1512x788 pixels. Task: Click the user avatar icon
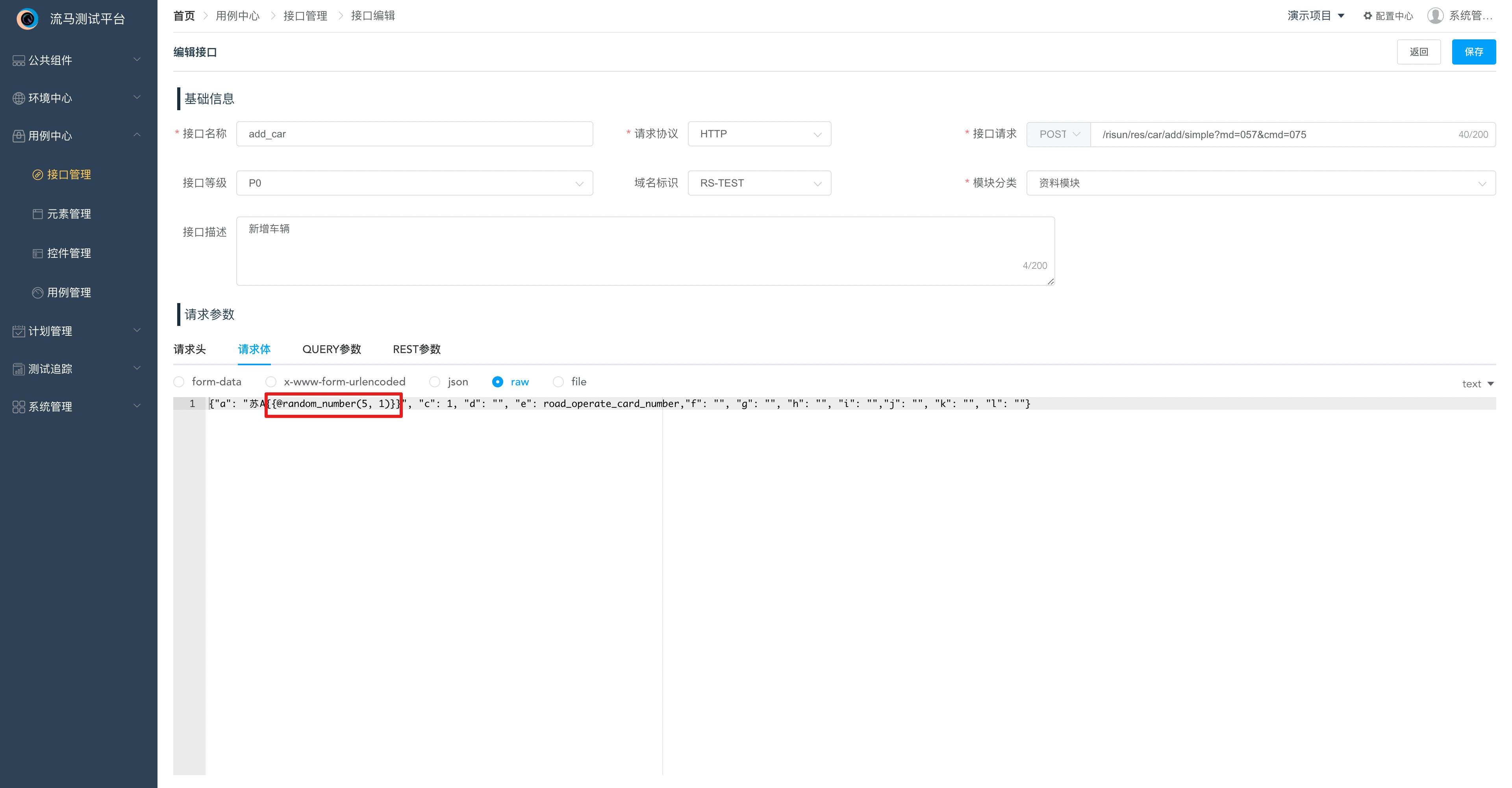[x=1435, y=16]
